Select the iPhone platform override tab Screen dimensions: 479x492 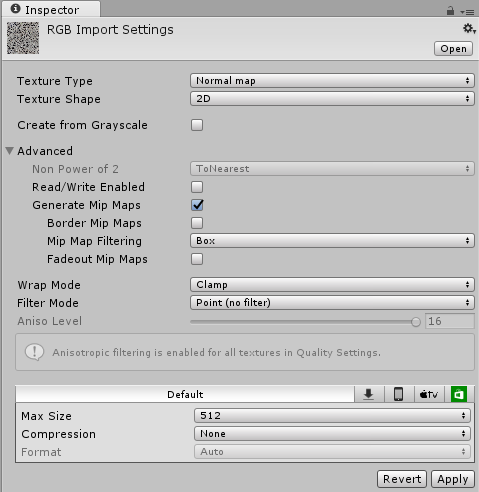399,394
